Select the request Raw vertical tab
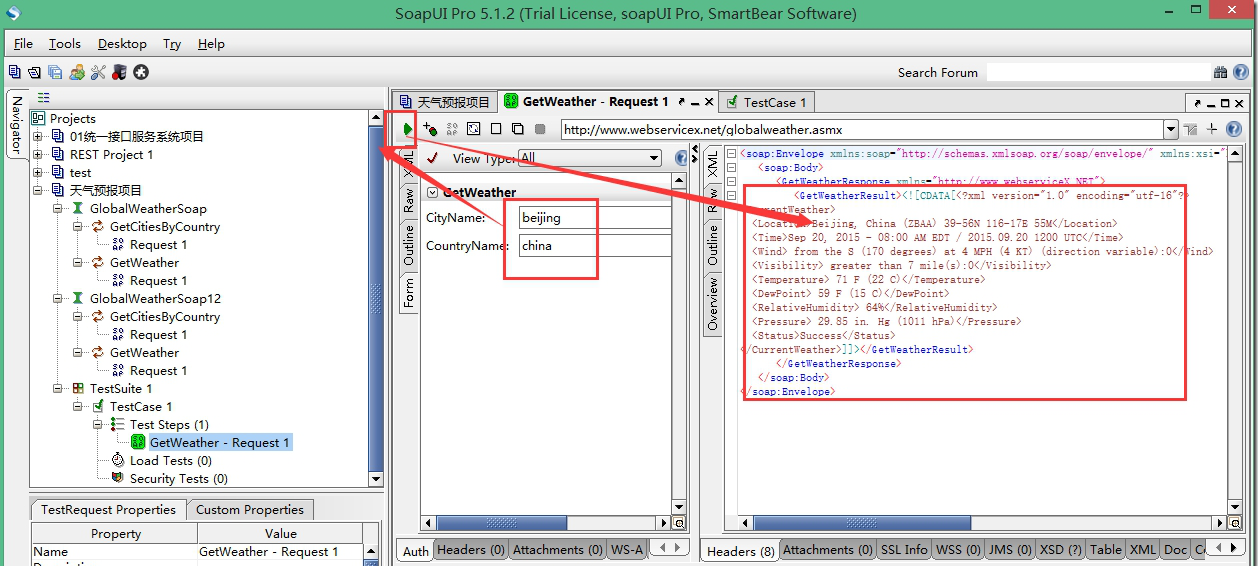 [409, 200]
